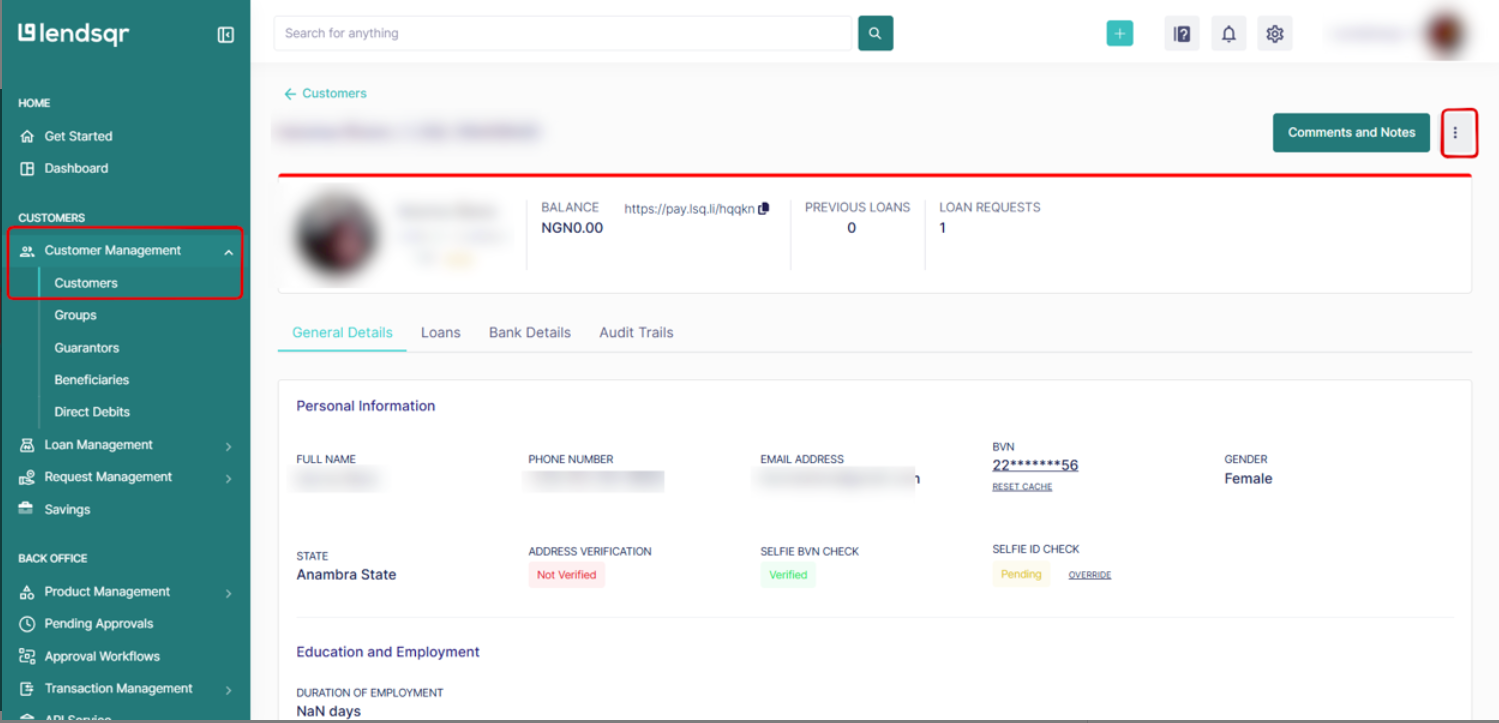Click the Comments and Notes button
The image size is (1499, 723).
coord(1350,133)
